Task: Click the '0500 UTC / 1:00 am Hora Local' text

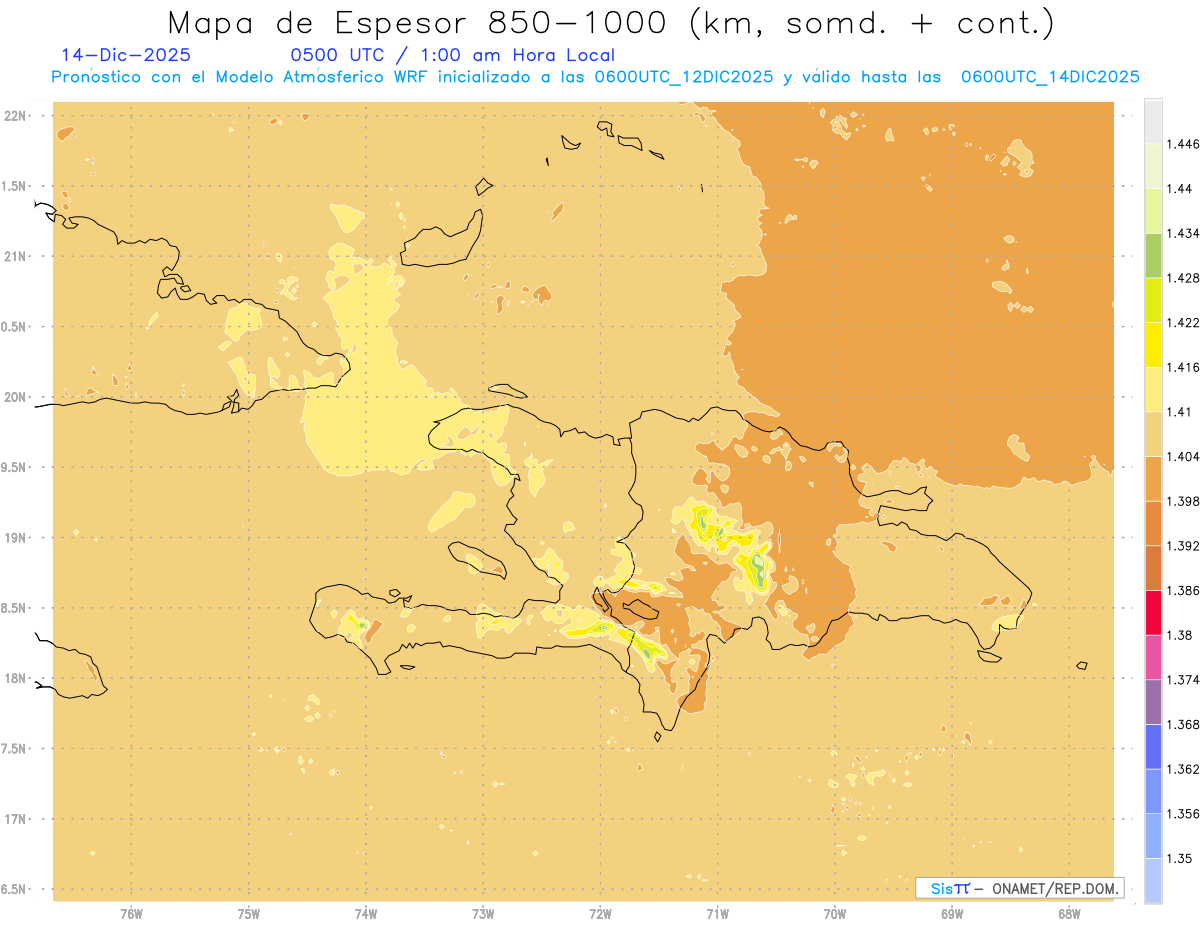Action: (453, 56)
